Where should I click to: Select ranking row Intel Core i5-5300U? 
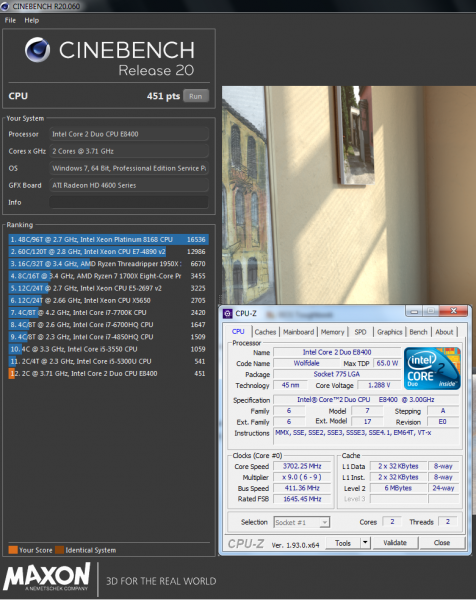pos(108,361)
